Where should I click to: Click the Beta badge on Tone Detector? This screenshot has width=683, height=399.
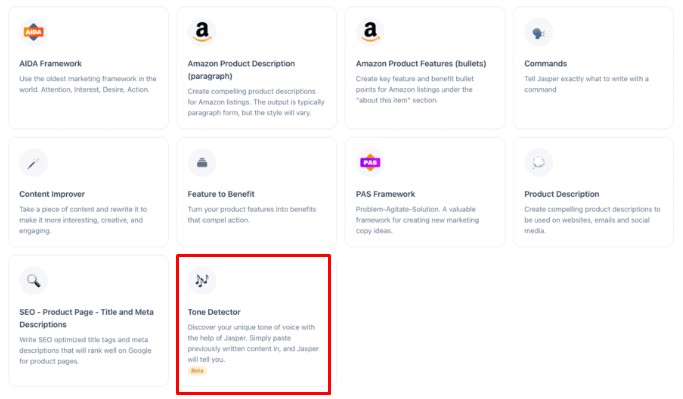coord(197,371)
